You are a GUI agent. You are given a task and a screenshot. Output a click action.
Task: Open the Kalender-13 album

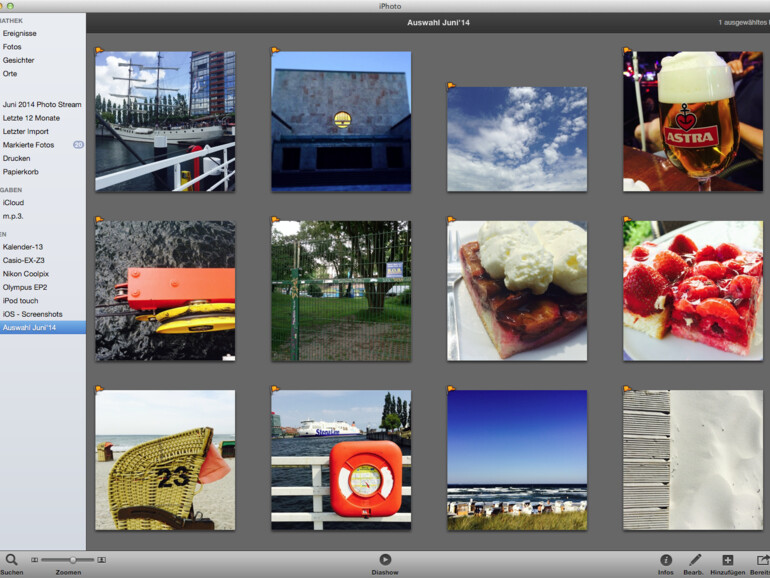[23, 247]
